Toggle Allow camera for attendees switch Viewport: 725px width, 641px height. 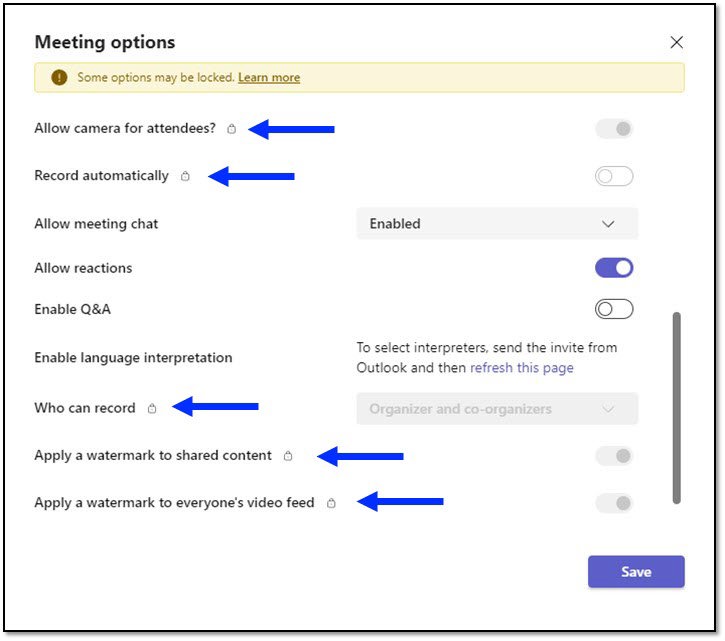click(x=614, y=129)
